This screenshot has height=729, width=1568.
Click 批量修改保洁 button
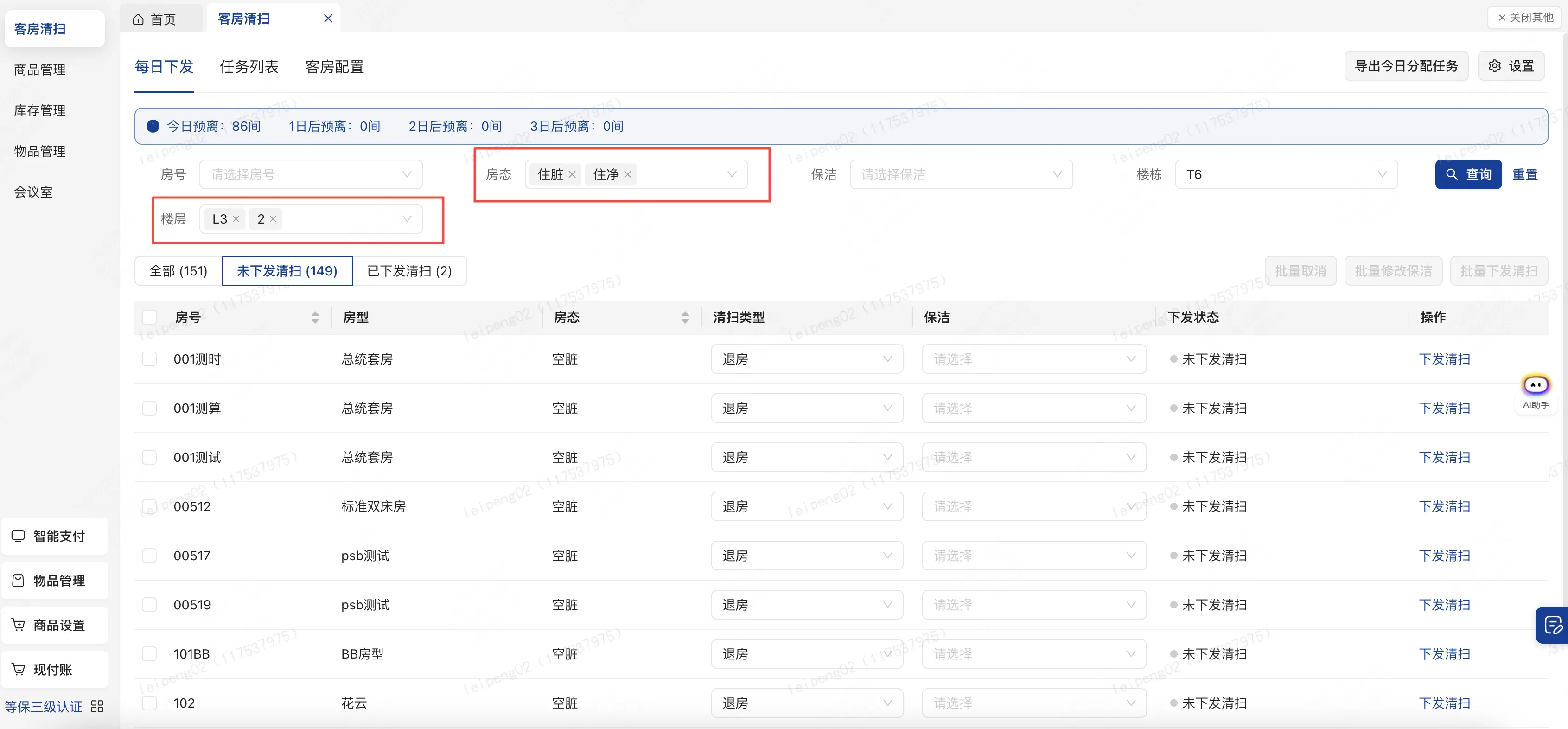[x=1393, y=271]
